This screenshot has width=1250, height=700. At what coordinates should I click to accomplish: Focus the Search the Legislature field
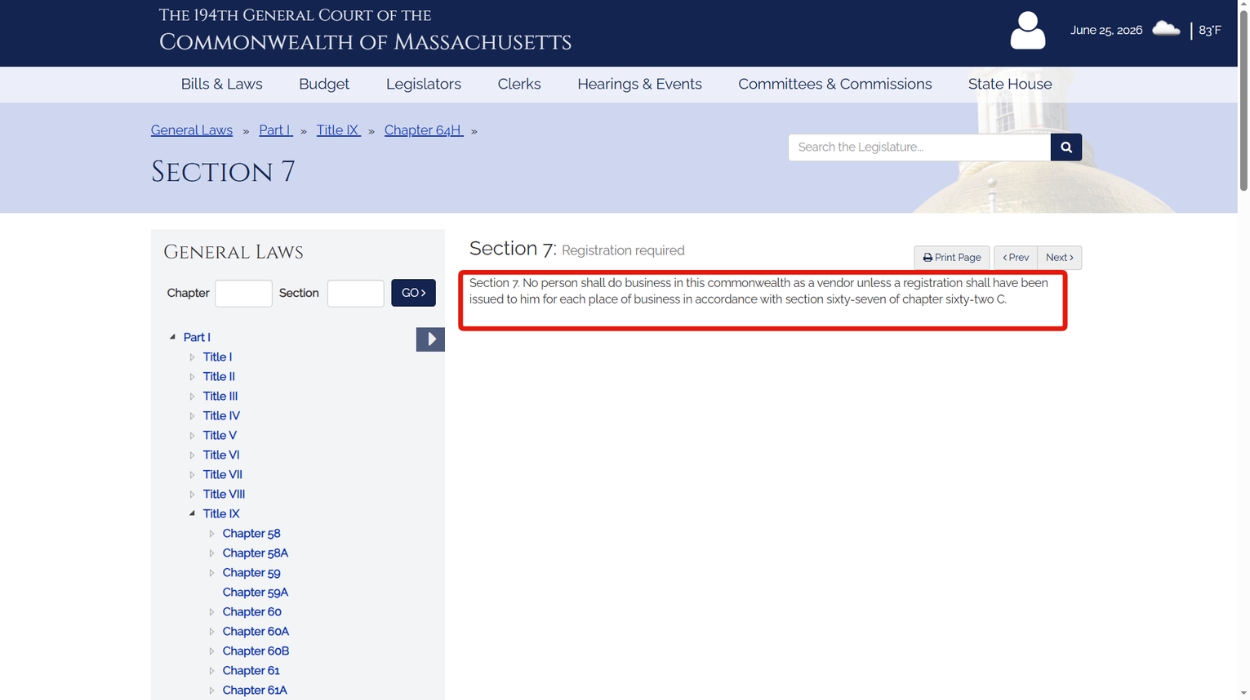pos(919,147)
